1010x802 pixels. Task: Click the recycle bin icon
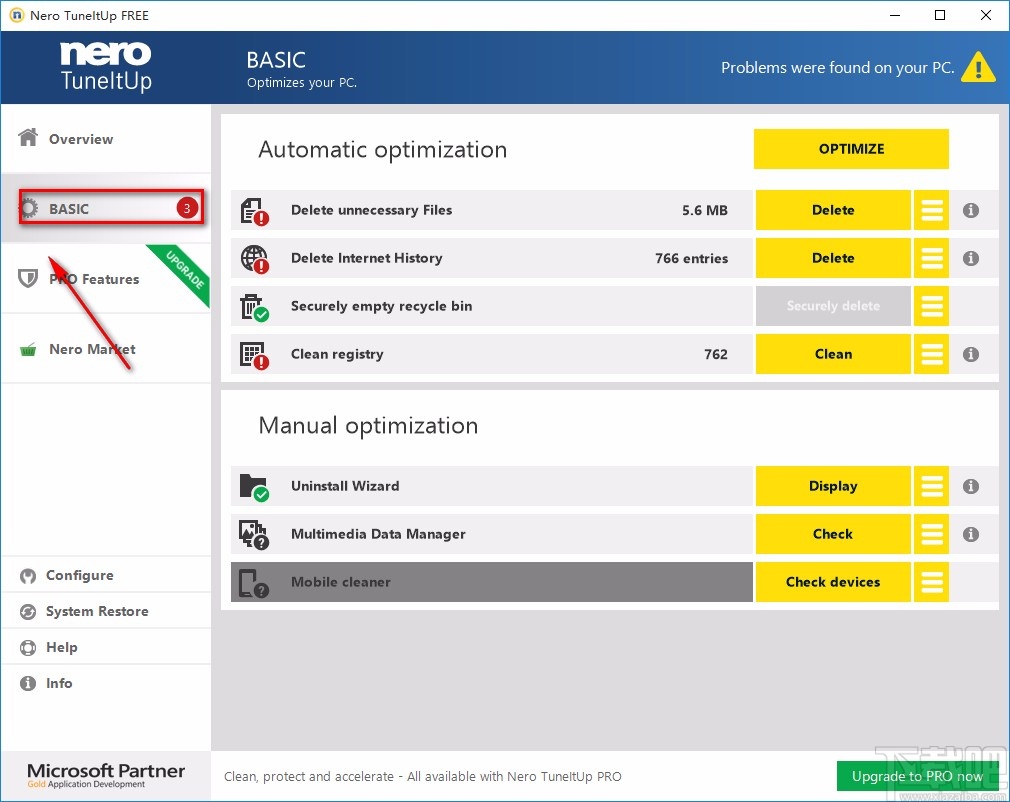pos(254,307)
